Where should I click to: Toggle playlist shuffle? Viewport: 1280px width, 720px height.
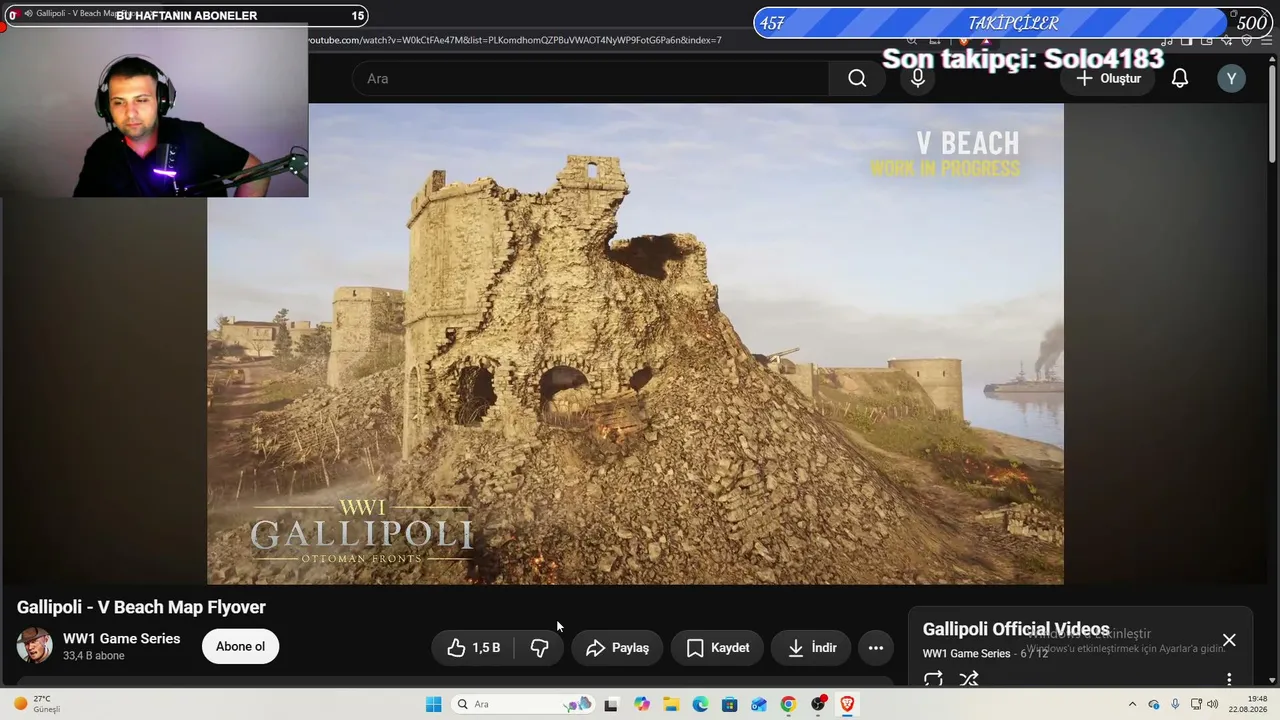(x=969, y=679)
